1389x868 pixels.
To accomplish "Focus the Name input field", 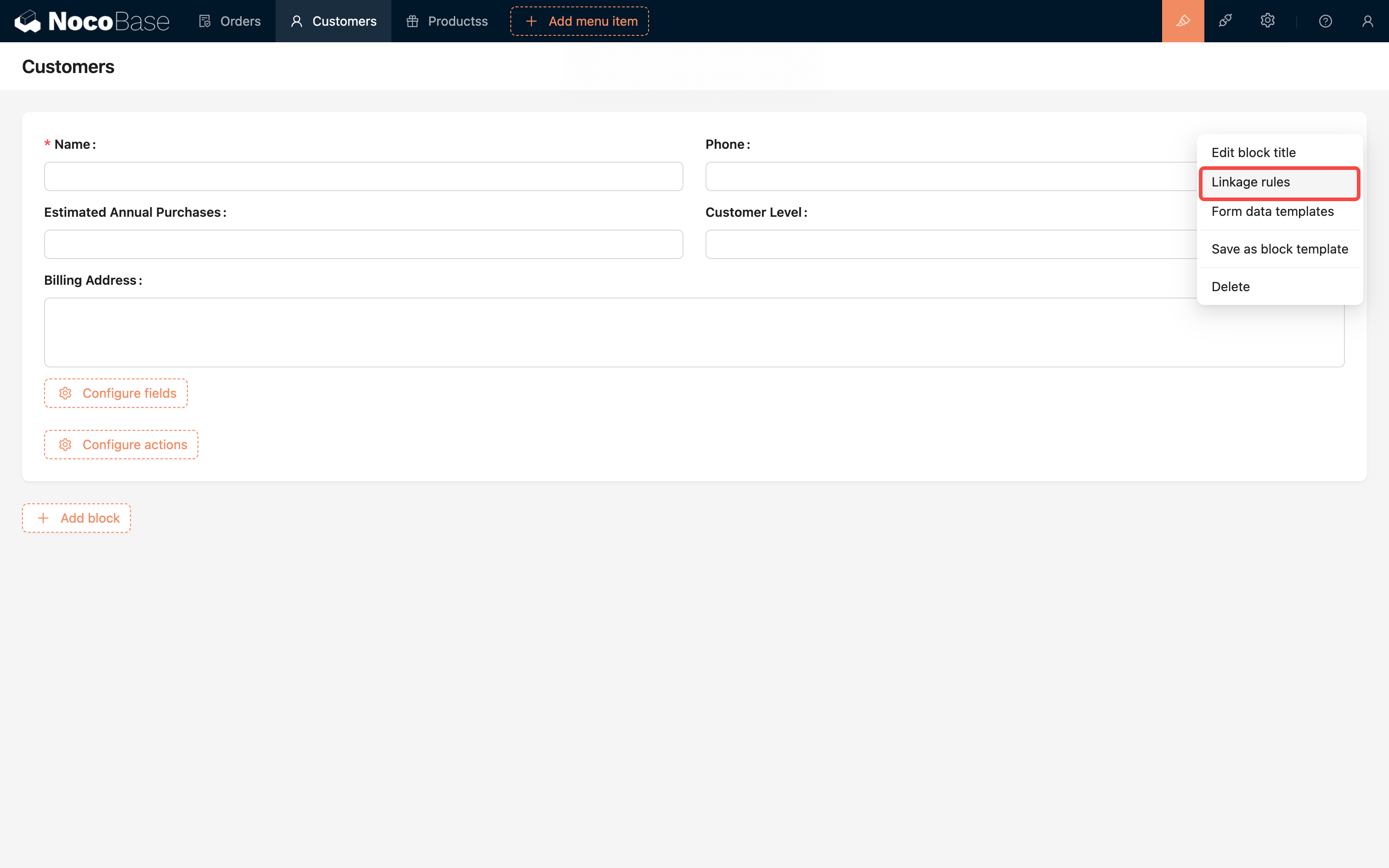I will (363, 176).
